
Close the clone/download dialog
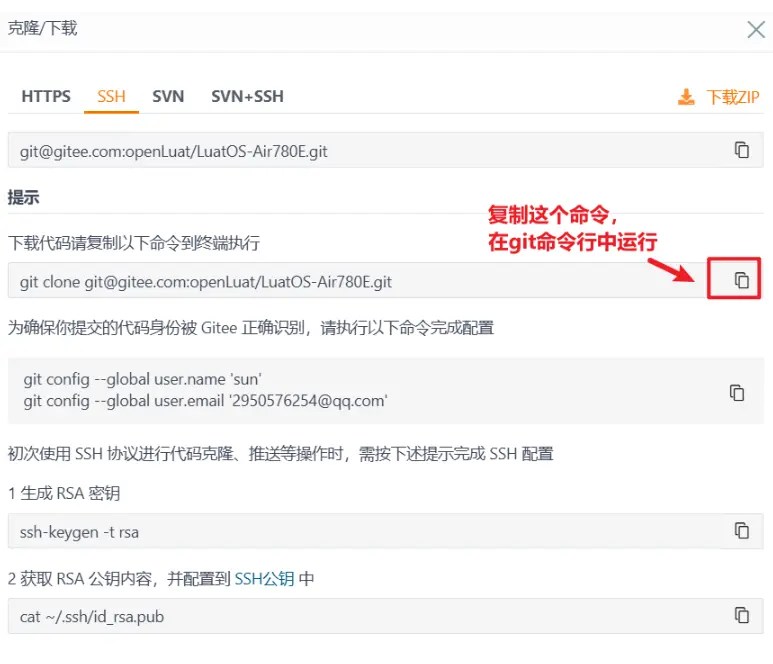[756, 30]
